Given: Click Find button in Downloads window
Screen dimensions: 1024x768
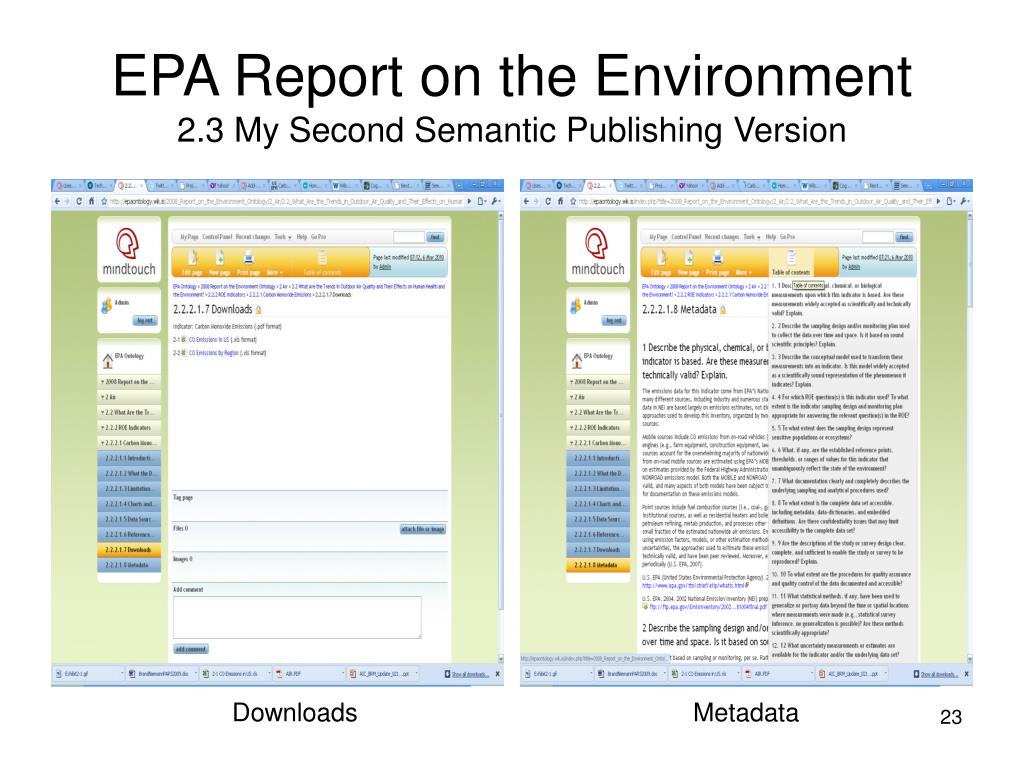Looking at the screenshot, I should pos(436,237).
